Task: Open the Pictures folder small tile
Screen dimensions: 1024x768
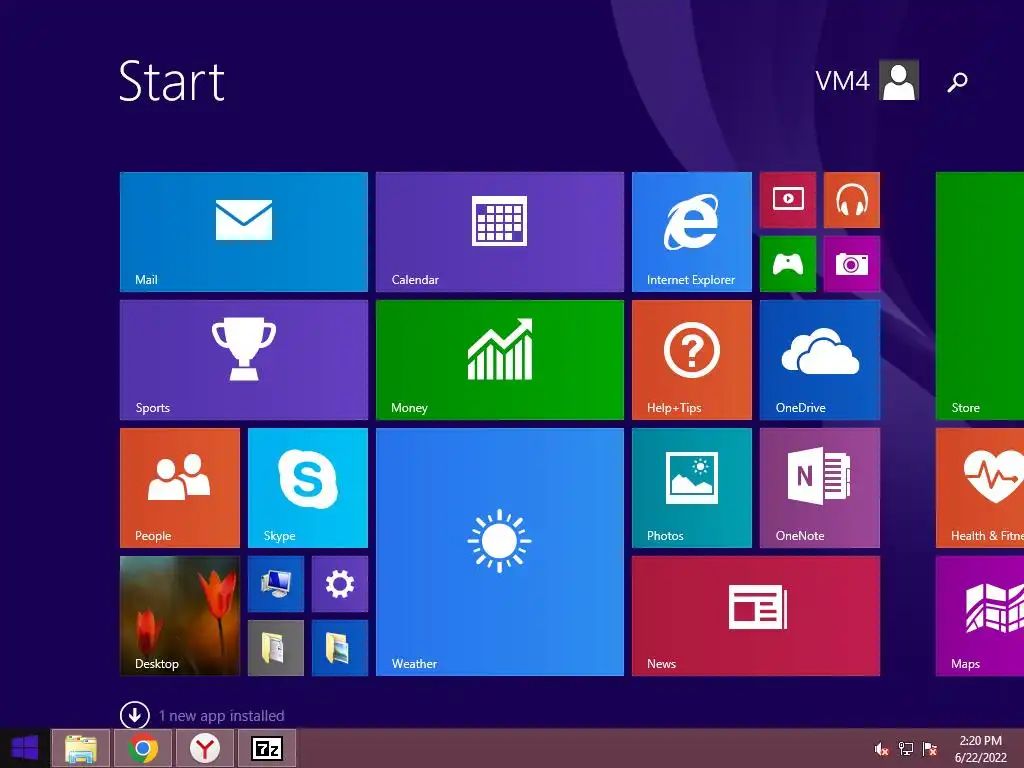Action: (x=340, y=648)
